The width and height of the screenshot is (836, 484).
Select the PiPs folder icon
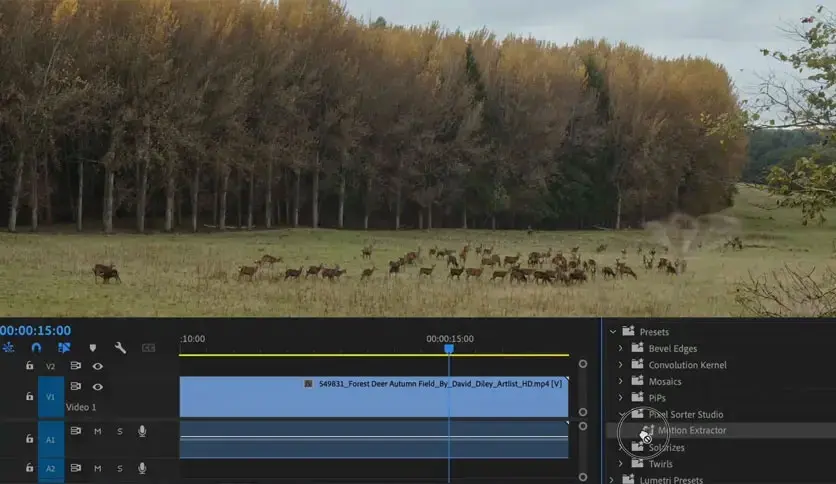[x=637, y=397]
